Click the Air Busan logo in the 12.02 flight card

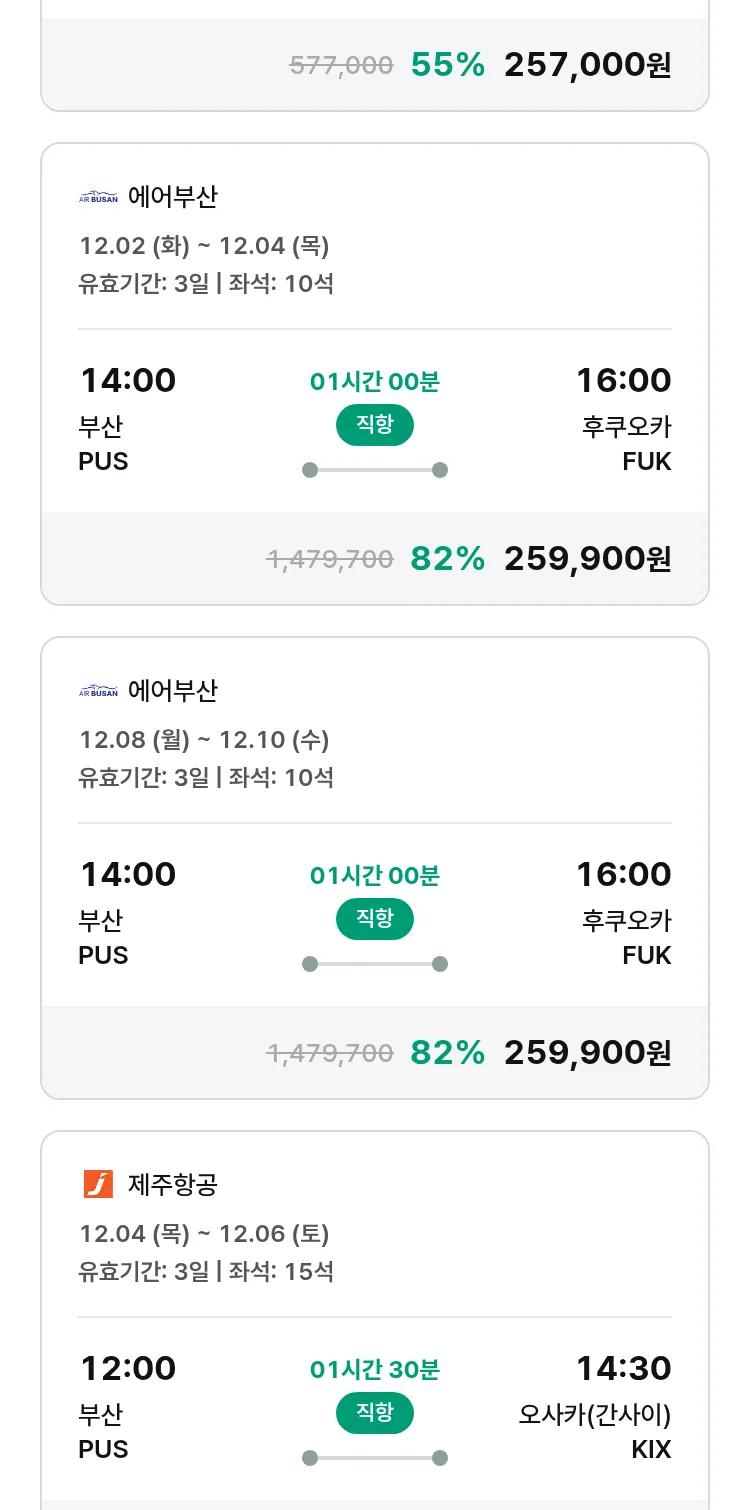pos(98,197)
